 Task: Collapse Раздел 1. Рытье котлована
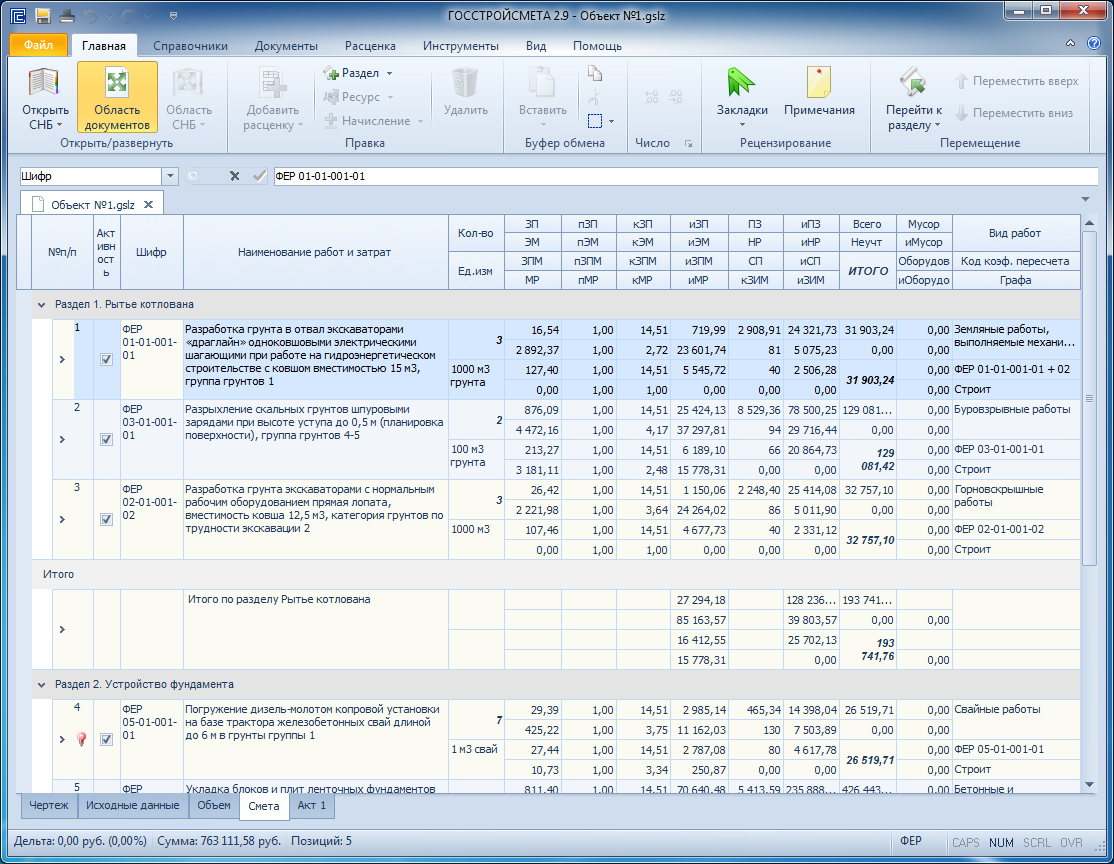[41, 305]
